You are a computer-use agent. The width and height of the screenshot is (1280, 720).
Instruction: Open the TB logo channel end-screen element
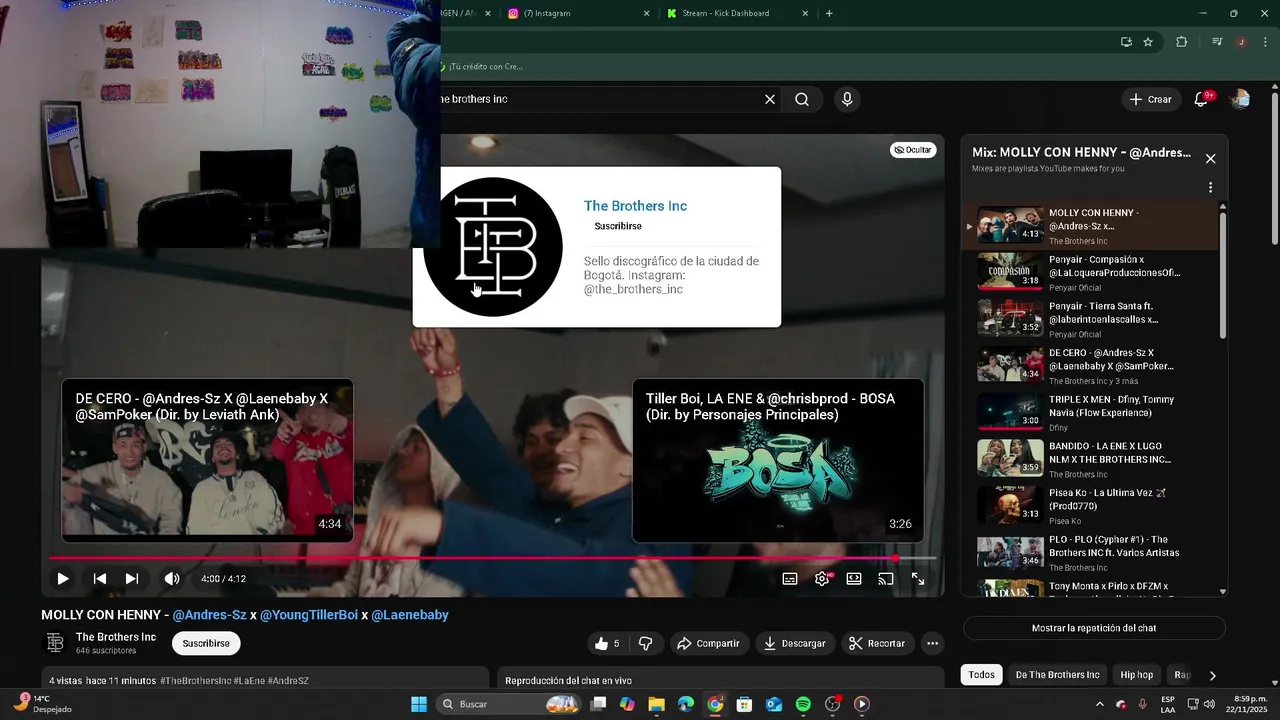[493, 247]
